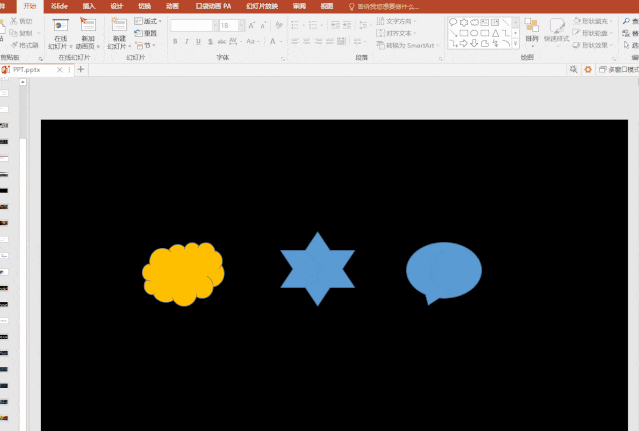Viewport: 639px width, 431px height.
Task: Select the down arrow shape in gallery
Action: point(474,43)
